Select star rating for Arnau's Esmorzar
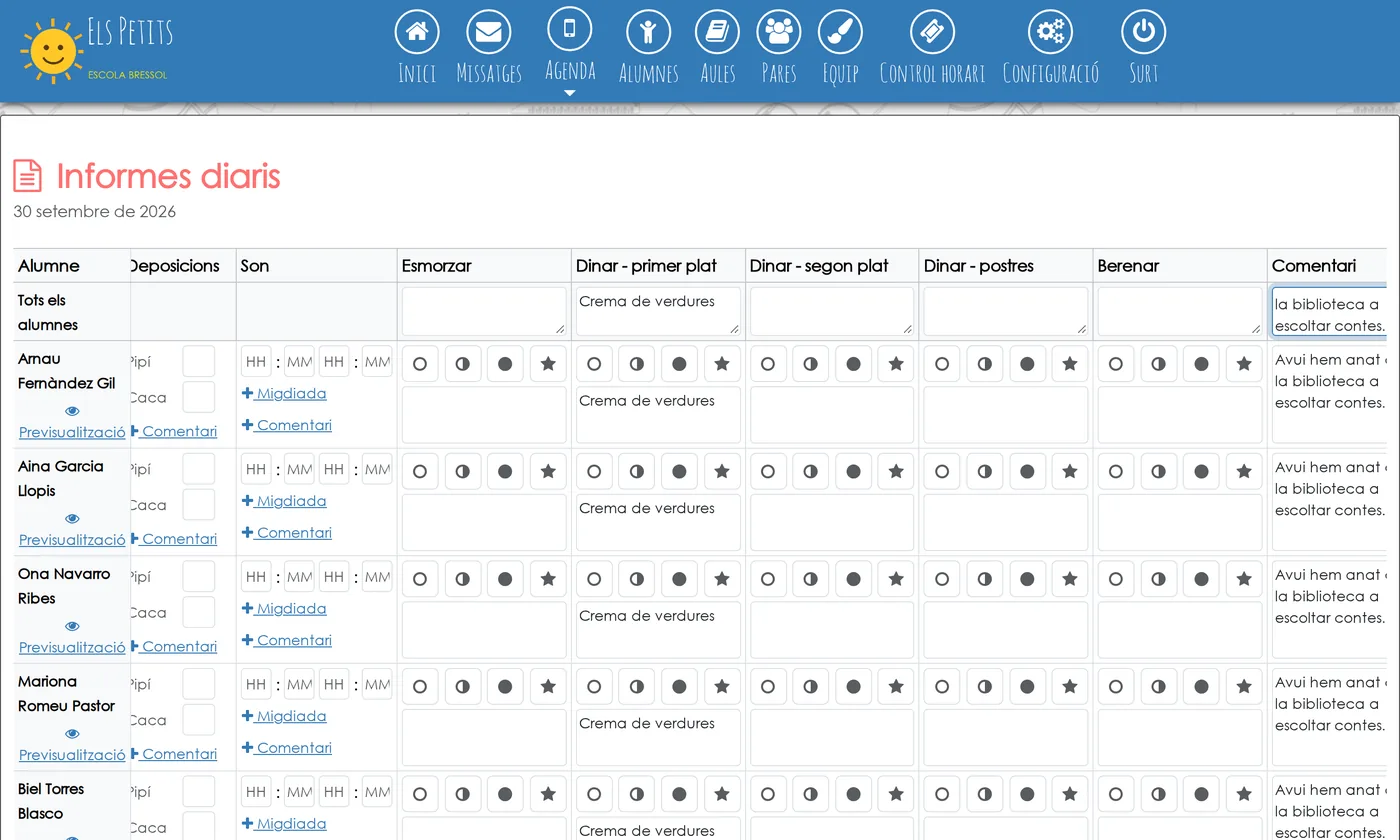The image size is (1400, 840). coord(548,364)
